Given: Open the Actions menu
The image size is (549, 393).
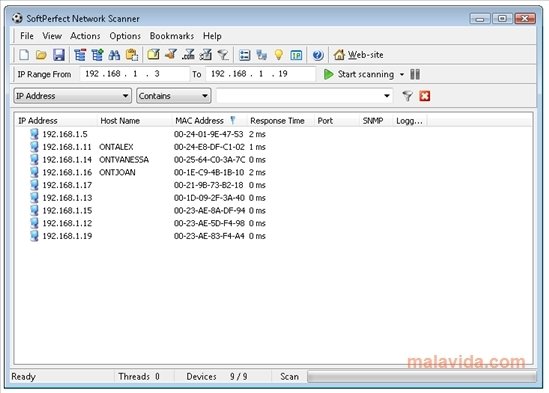Looking at the screenshot, I should (85, 36).
